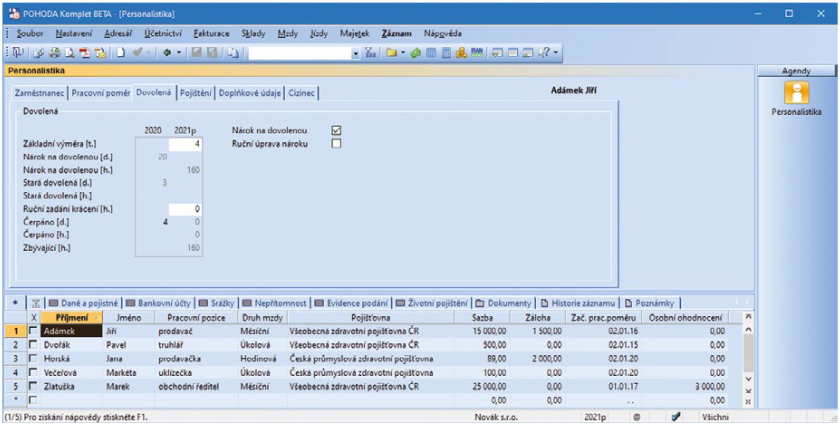
Task: Tick the row checkbox for Dvořák
Action: pyautogui.click(x=32, y=343)
